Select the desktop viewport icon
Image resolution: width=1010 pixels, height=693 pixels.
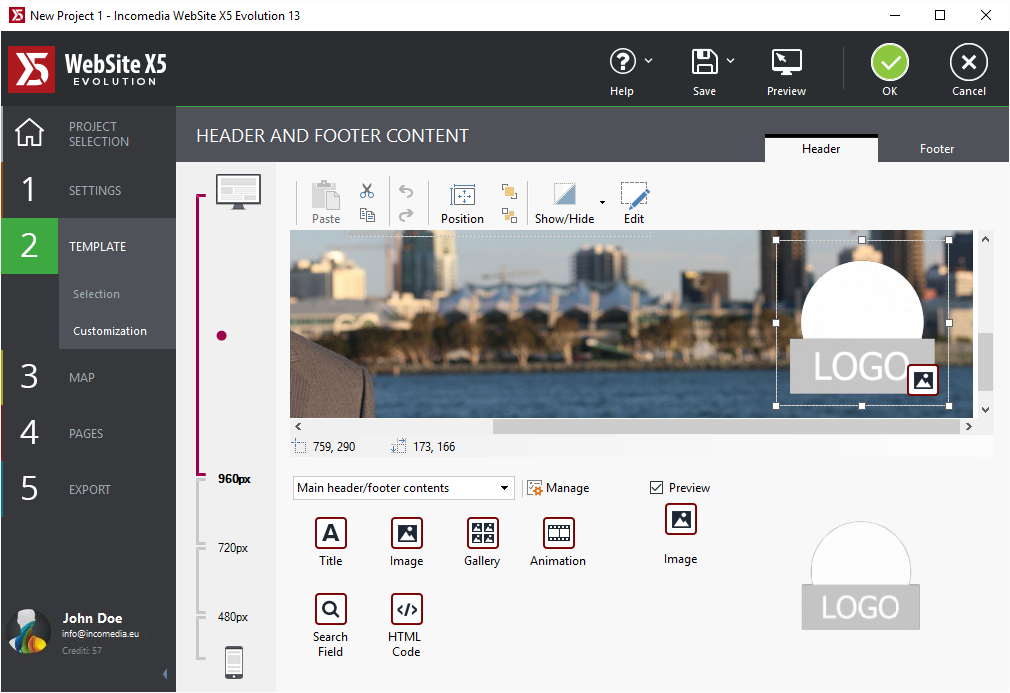(238, 190)
